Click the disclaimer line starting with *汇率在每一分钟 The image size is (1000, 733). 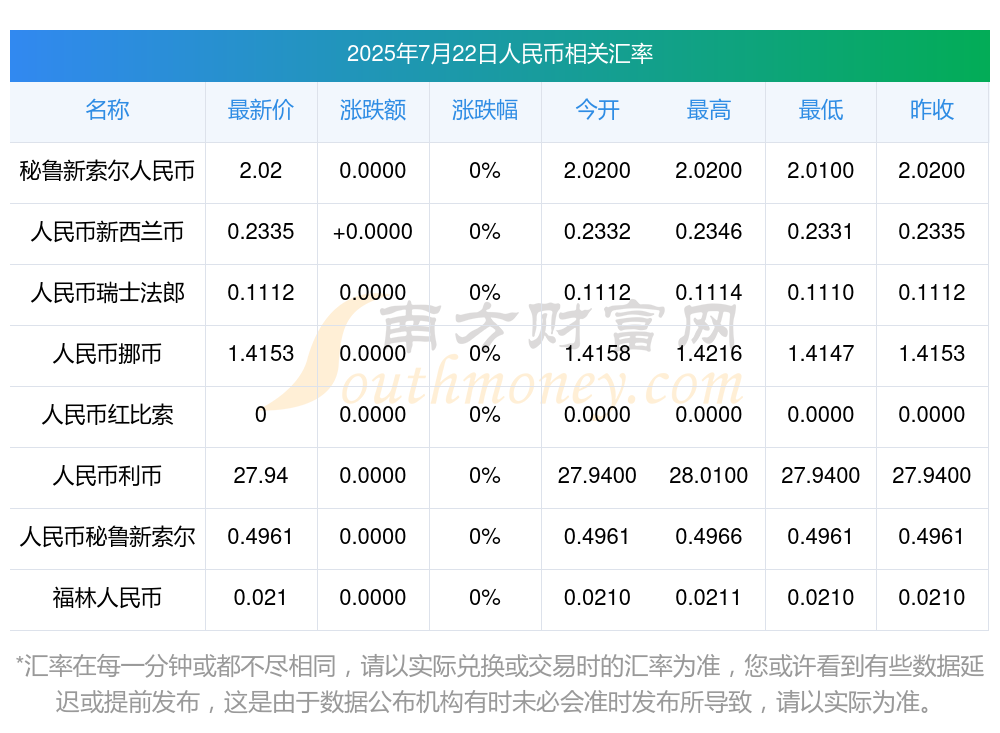pos(499,667)
